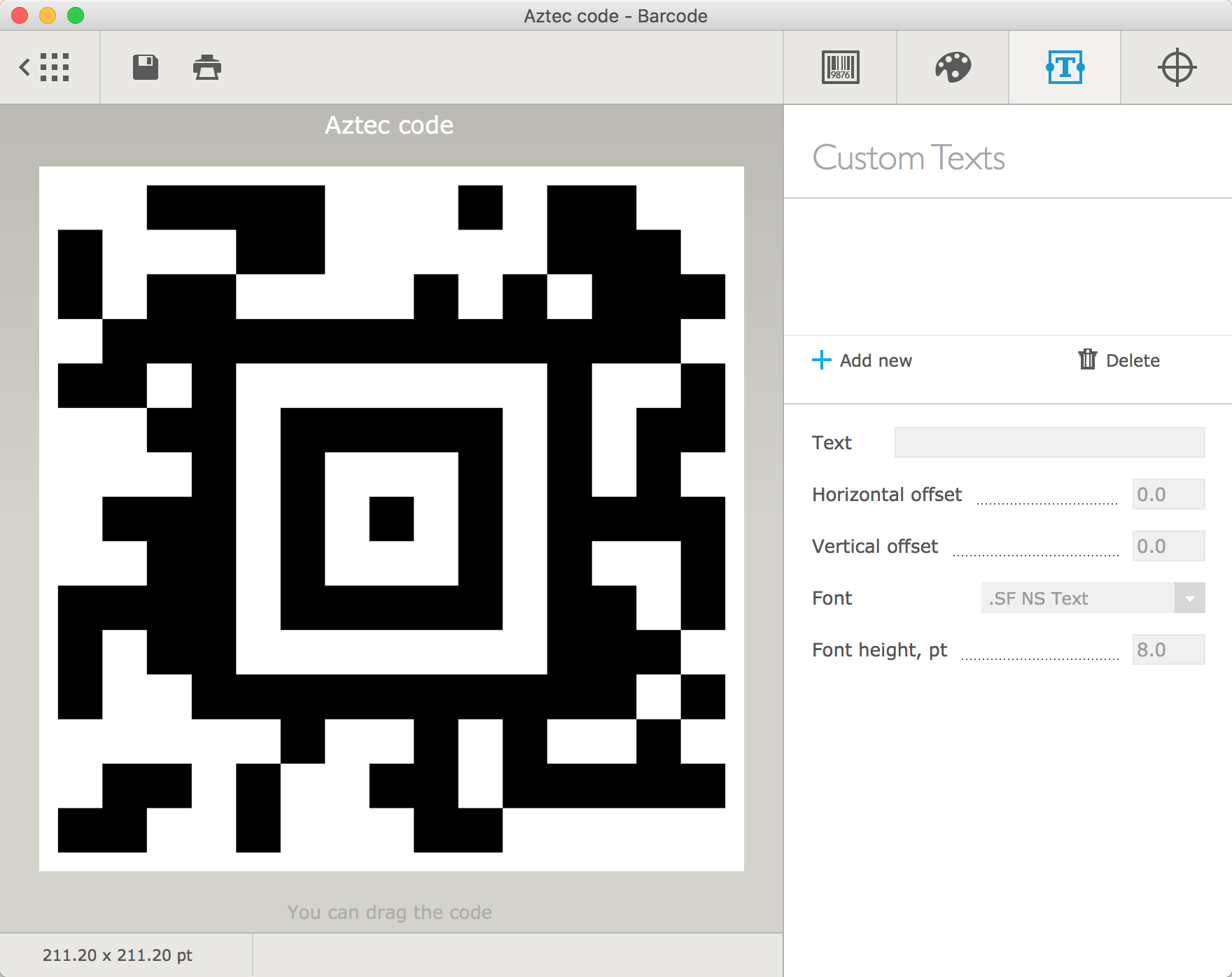Click the Aztec code barcode image
This screenshot has width=1232, height=977.
tap(391, 519)
